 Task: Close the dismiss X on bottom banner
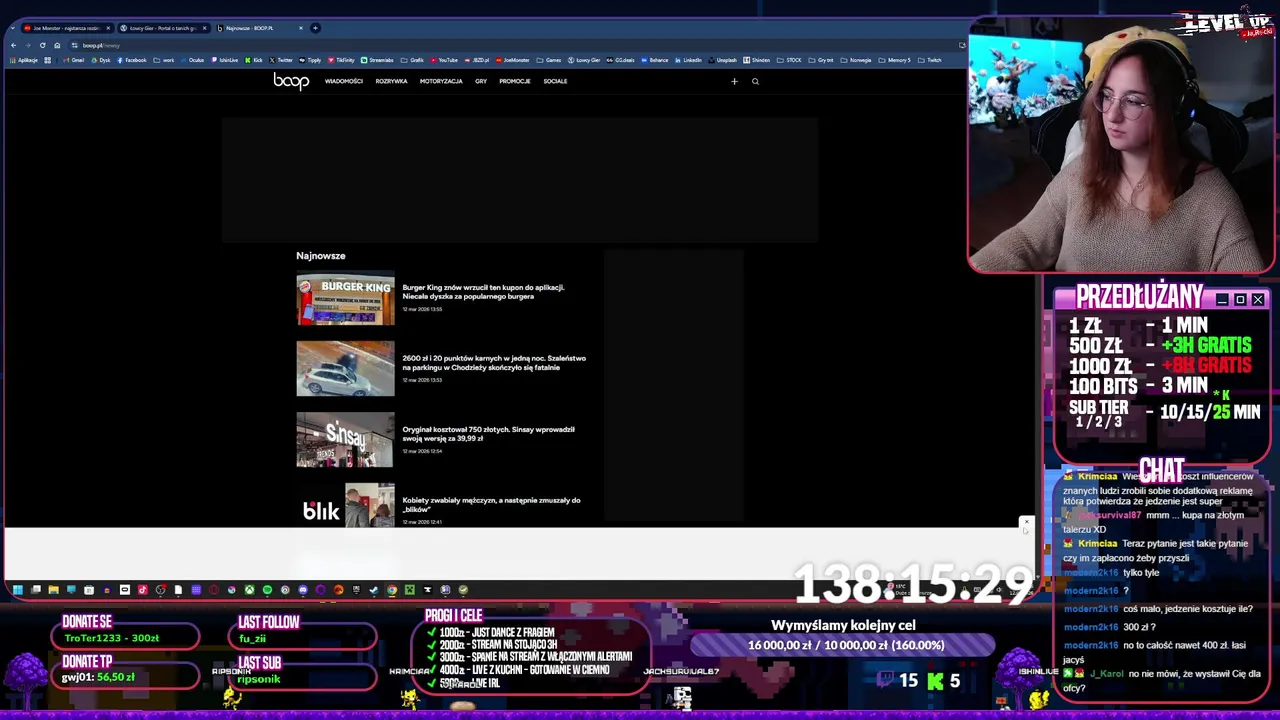(x=1025, y=523)
